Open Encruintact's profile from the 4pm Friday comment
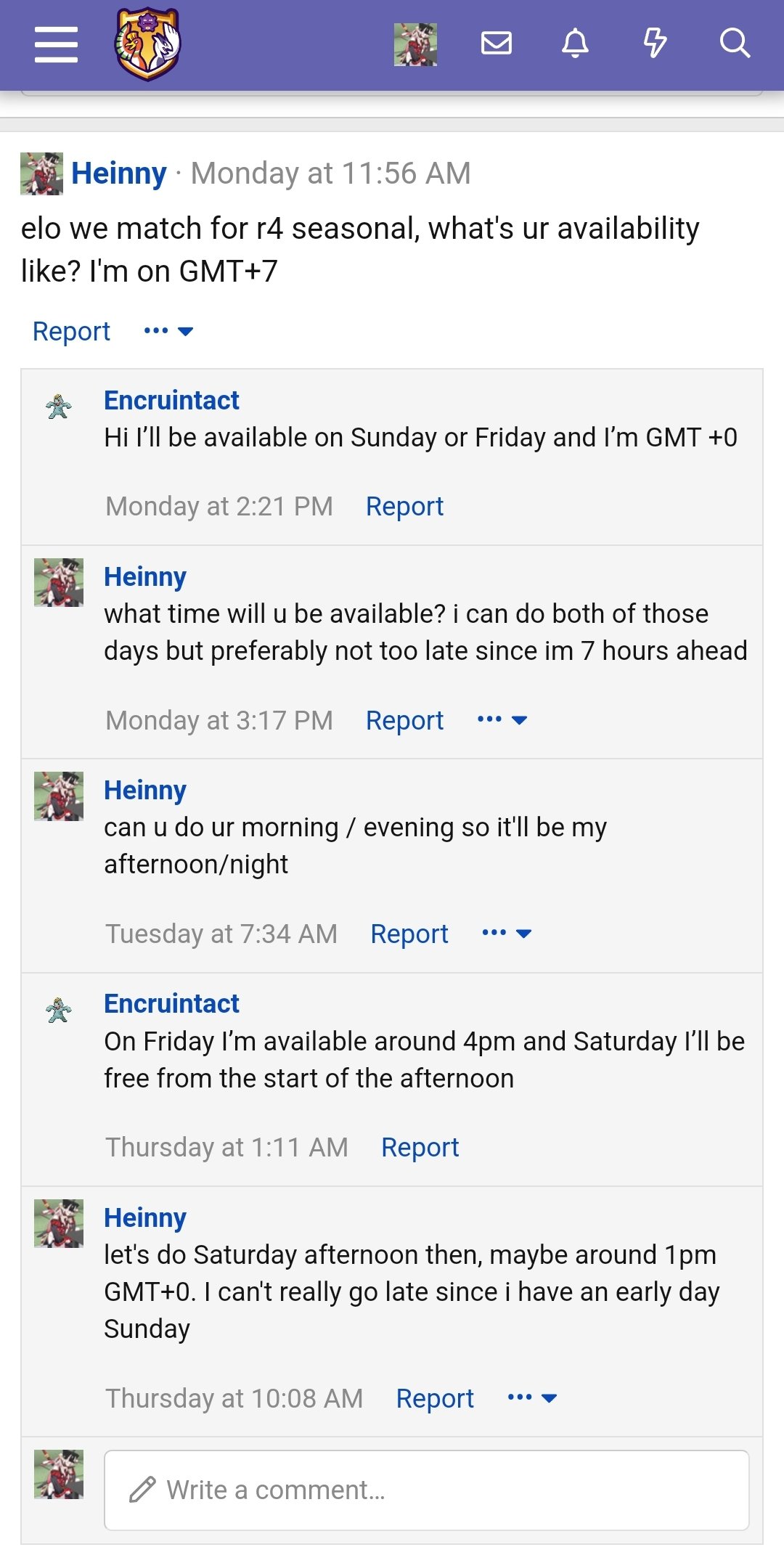Viewport: 784px width, 1563px height. click(x=171, y=1003)
